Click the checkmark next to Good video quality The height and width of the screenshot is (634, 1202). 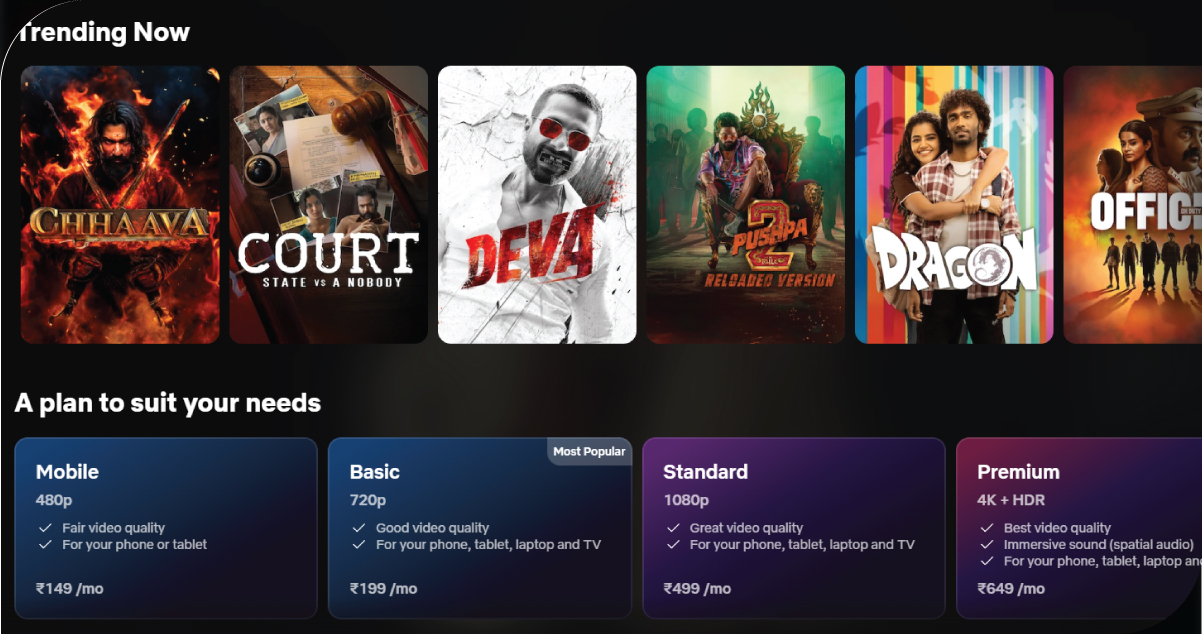[358, 528]
